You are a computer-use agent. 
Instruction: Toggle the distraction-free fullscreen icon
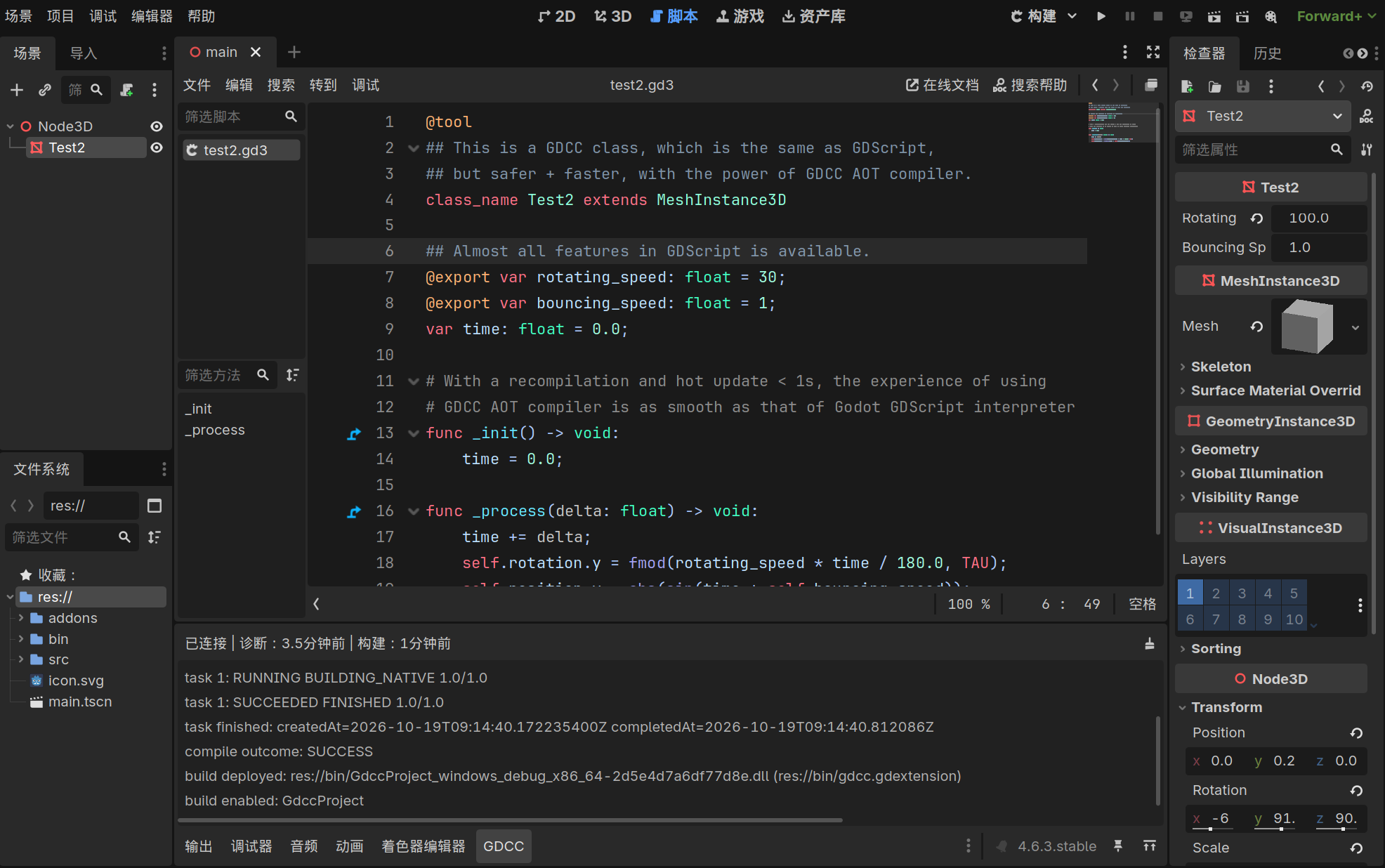tap(1153, 52)
